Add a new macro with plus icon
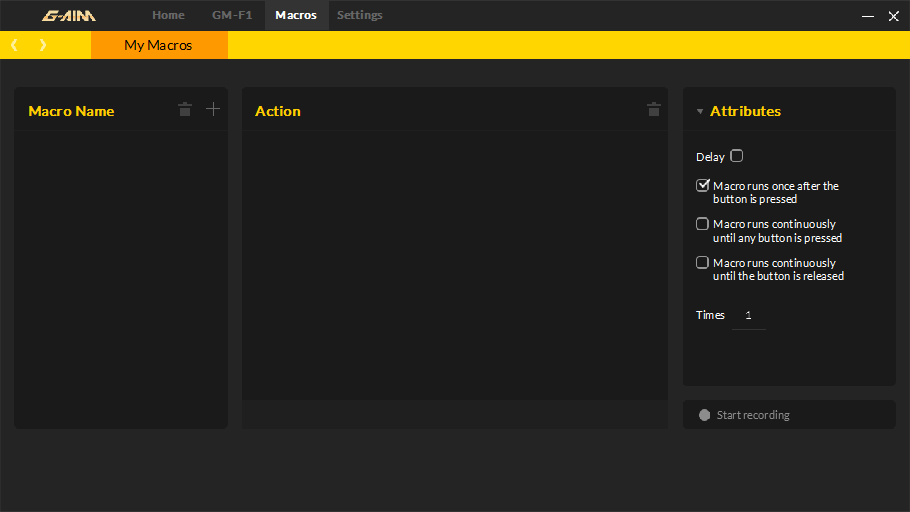Image resolution: width=910 pixels, height=512 pixels. 213,109
